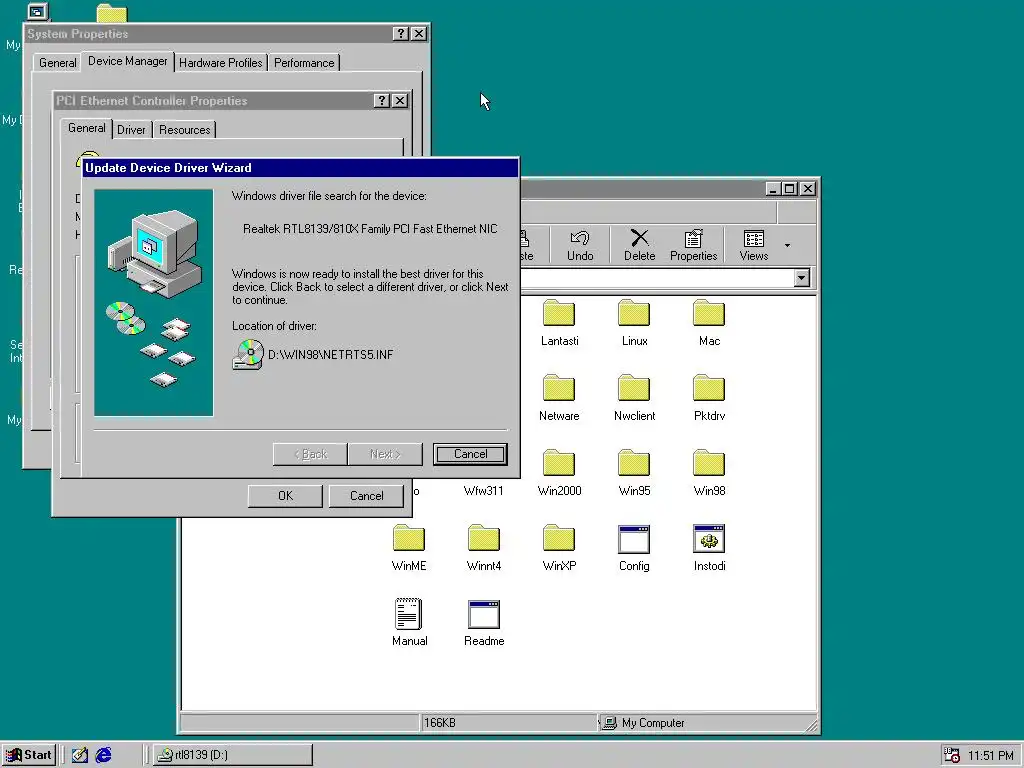Image resolution: width=1024 pixels, height=768 pixels.
Task: Open the Start menu
Action: 29,755
